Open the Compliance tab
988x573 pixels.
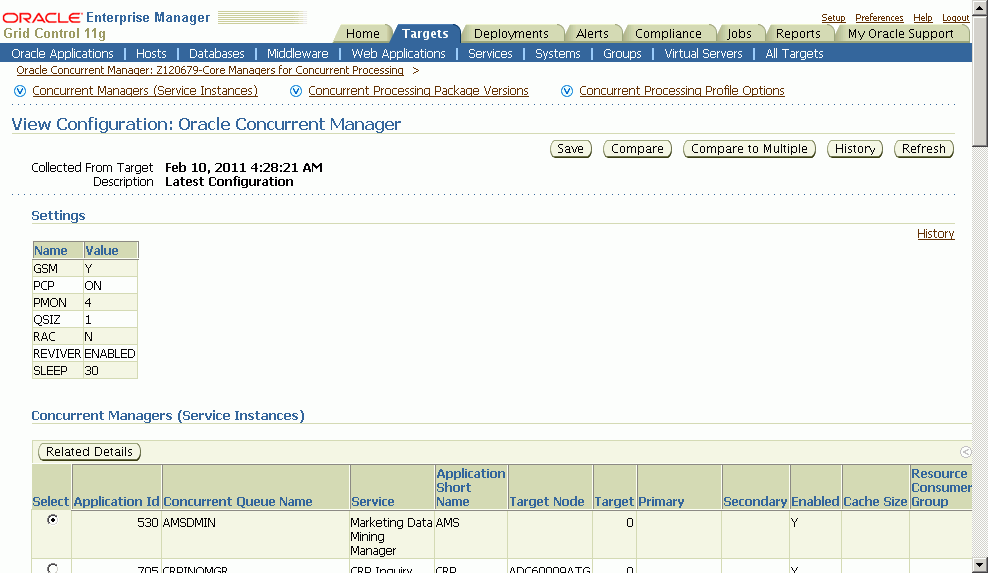tap(668, 33)
